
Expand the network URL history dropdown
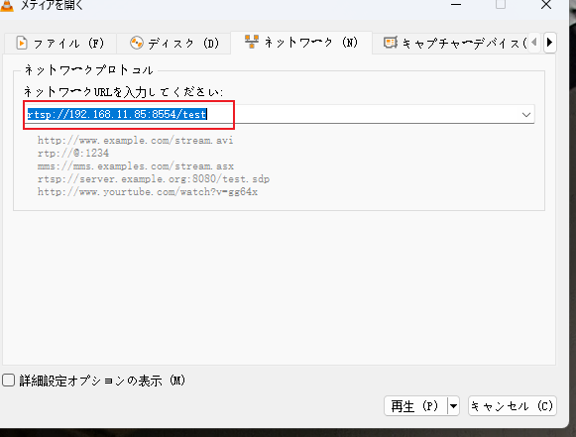526,115
